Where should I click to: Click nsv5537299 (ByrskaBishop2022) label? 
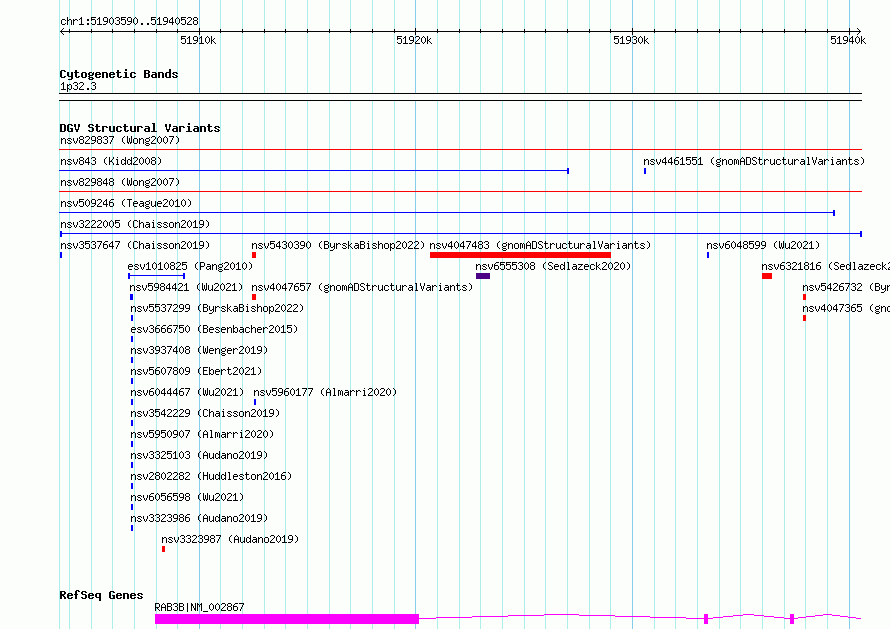[217, 308]
